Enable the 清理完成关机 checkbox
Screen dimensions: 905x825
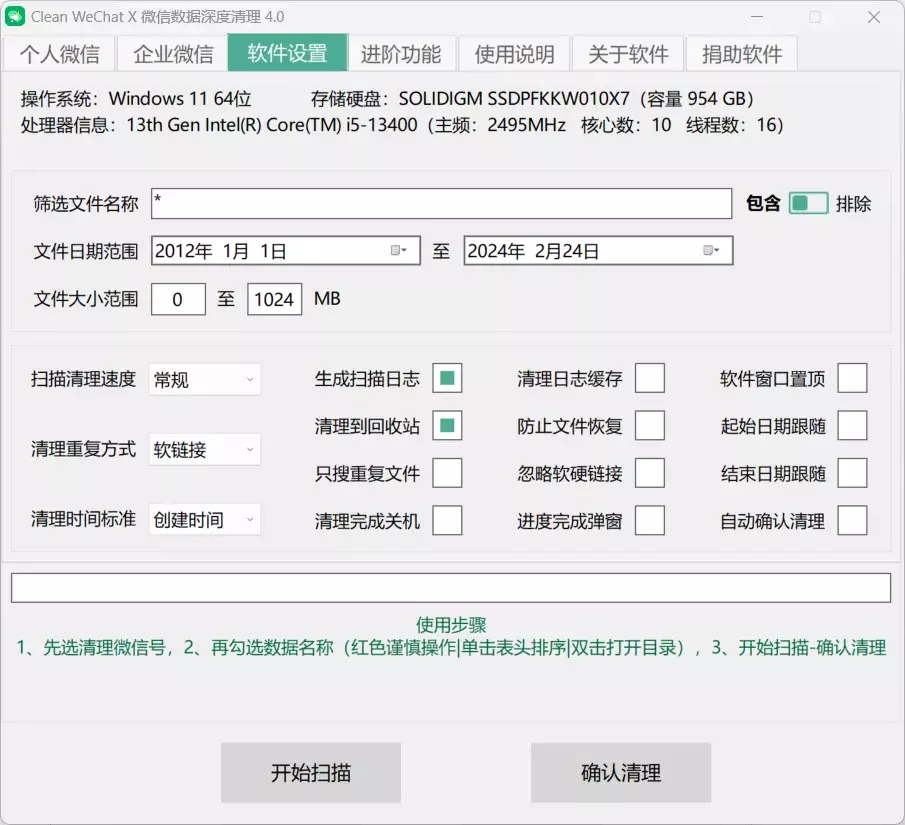pyautogui.click(x=447, y=520)
